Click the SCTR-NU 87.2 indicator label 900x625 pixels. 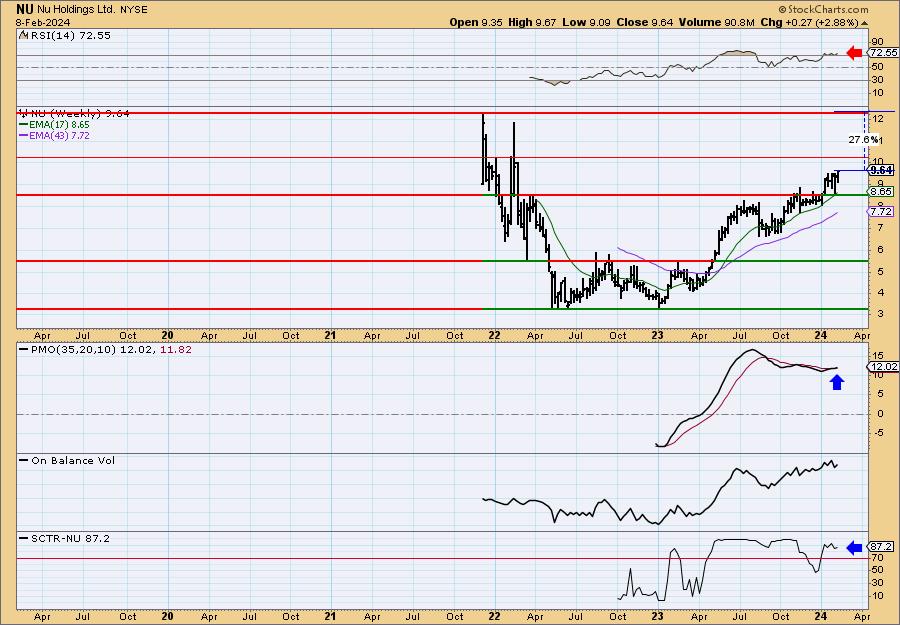click(70, 538)
